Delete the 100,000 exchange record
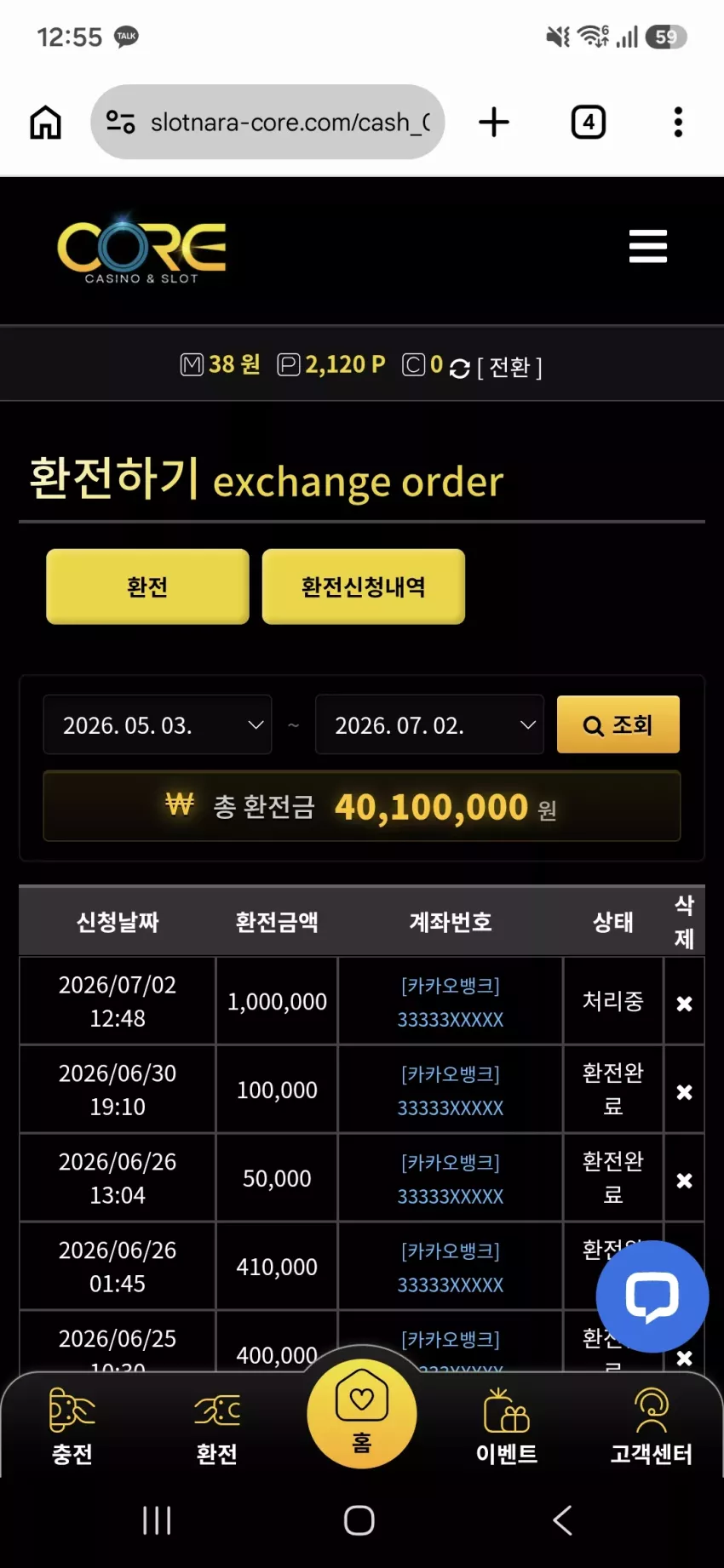The height and width of the screenshot is (1568, 724). (x=684, y=1092)
